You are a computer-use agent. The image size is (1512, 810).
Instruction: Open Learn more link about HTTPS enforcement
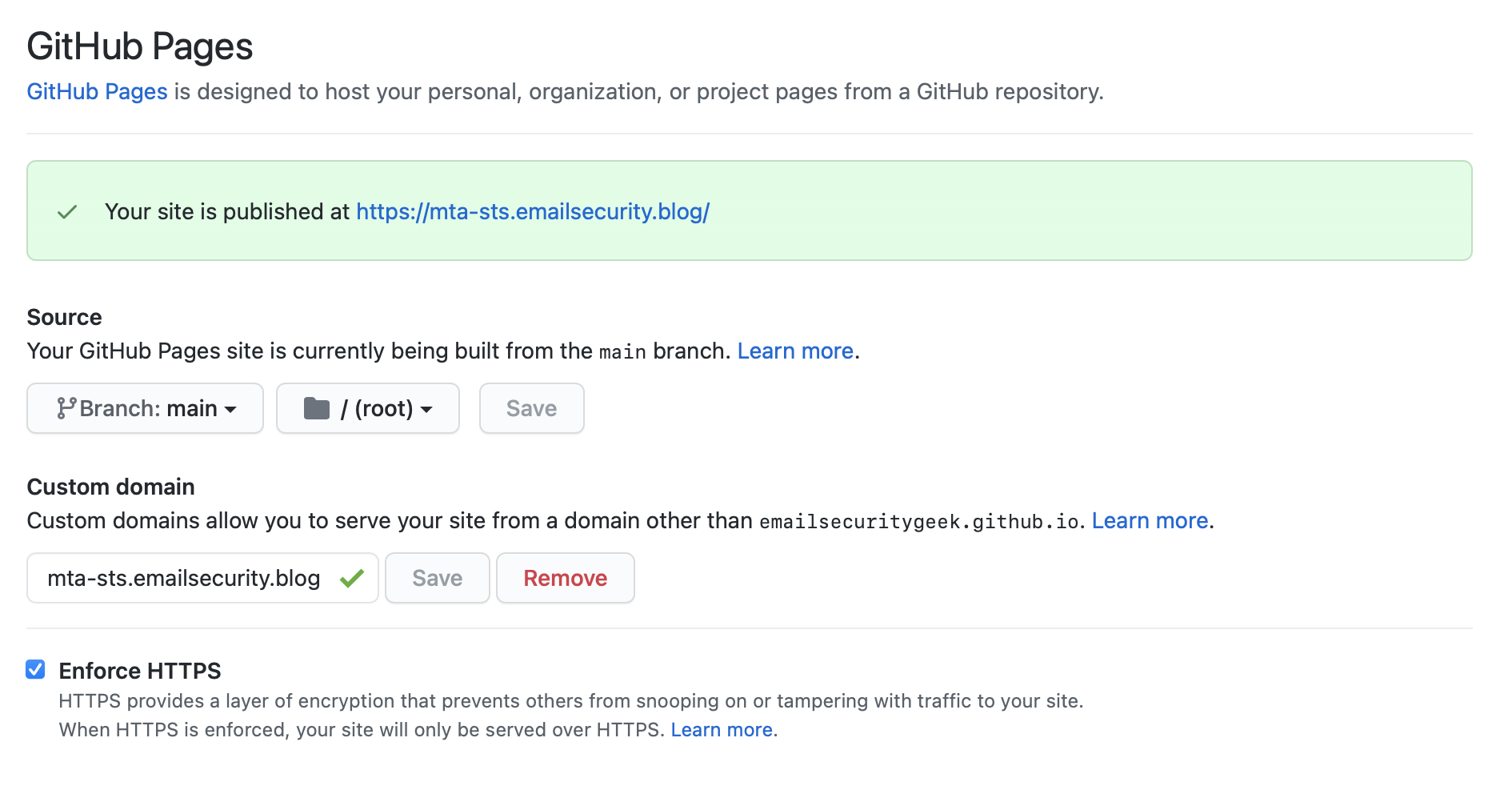click(x=722, y=730)
